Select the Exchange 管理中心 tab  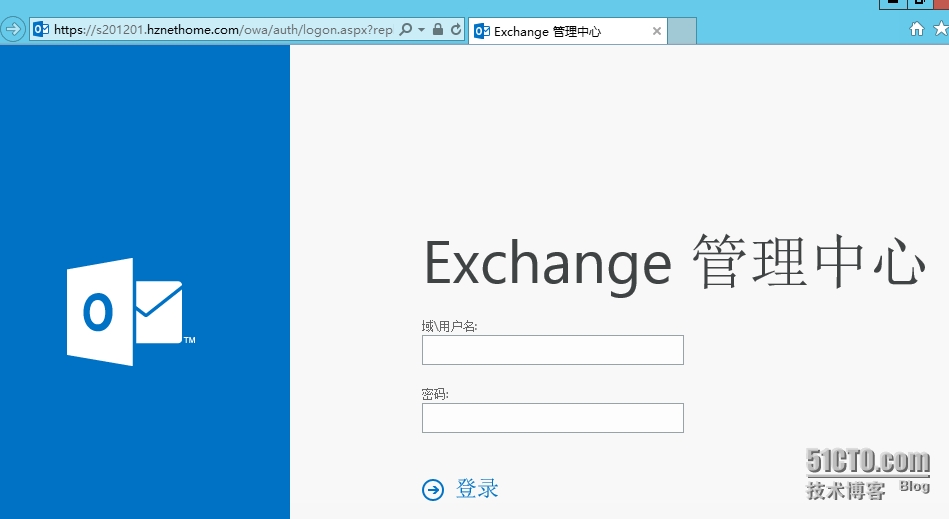568,31
